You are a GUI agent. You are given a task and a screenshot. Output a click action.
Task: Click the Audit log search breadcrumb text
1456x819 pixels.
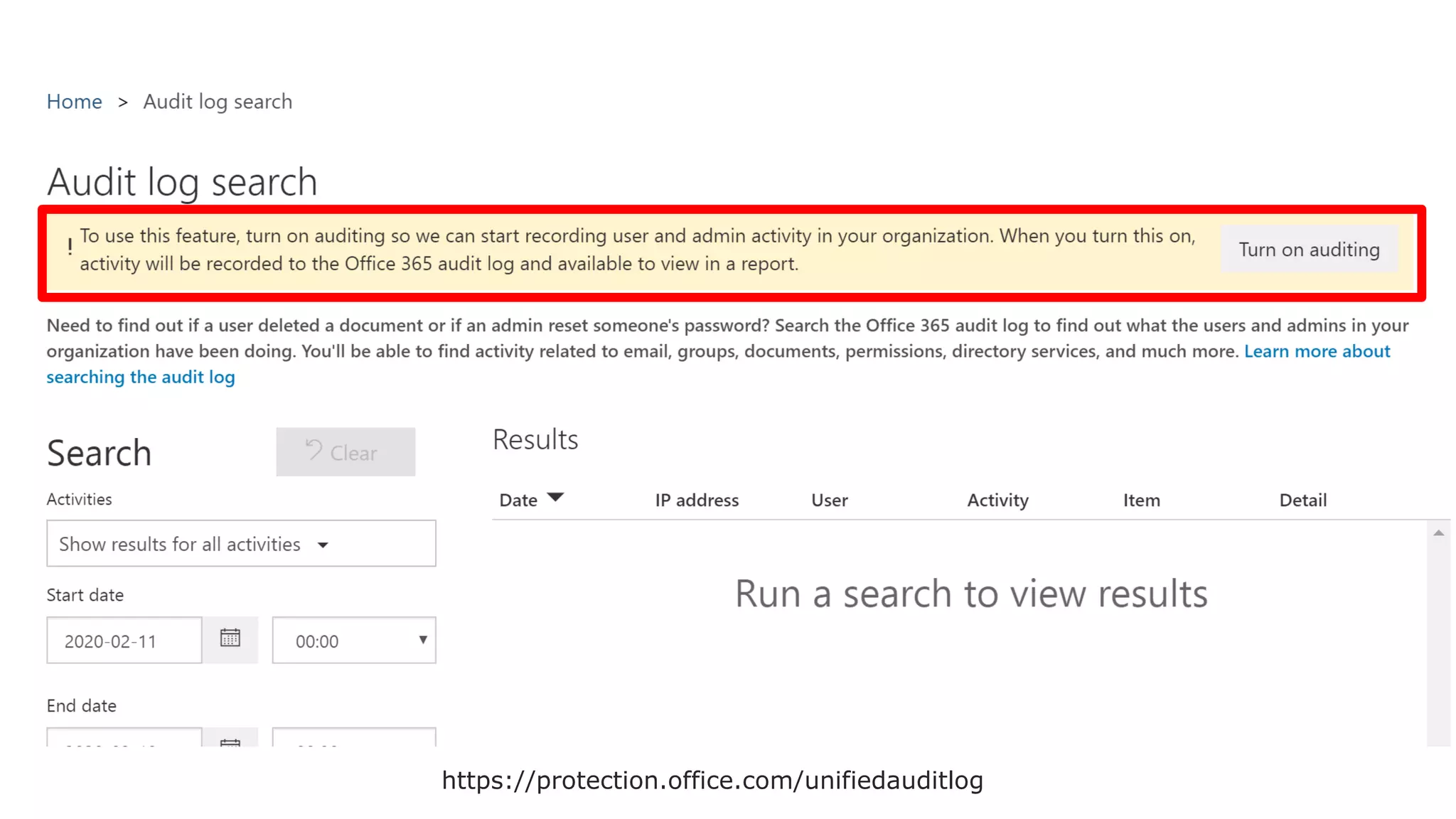tap(218, 102)
